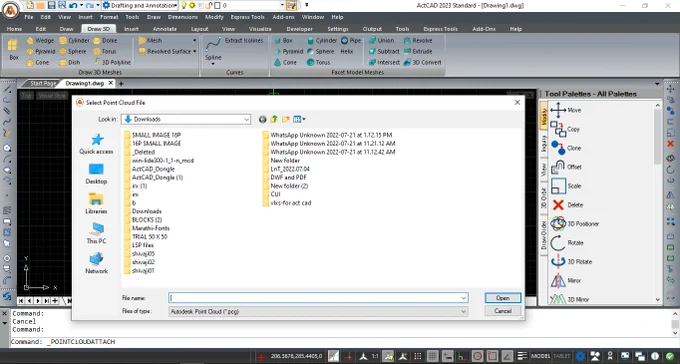Open the layer dropdown showing 0
Image resolution: width=680 pixels, height=364 pixels.
[283, 6]
